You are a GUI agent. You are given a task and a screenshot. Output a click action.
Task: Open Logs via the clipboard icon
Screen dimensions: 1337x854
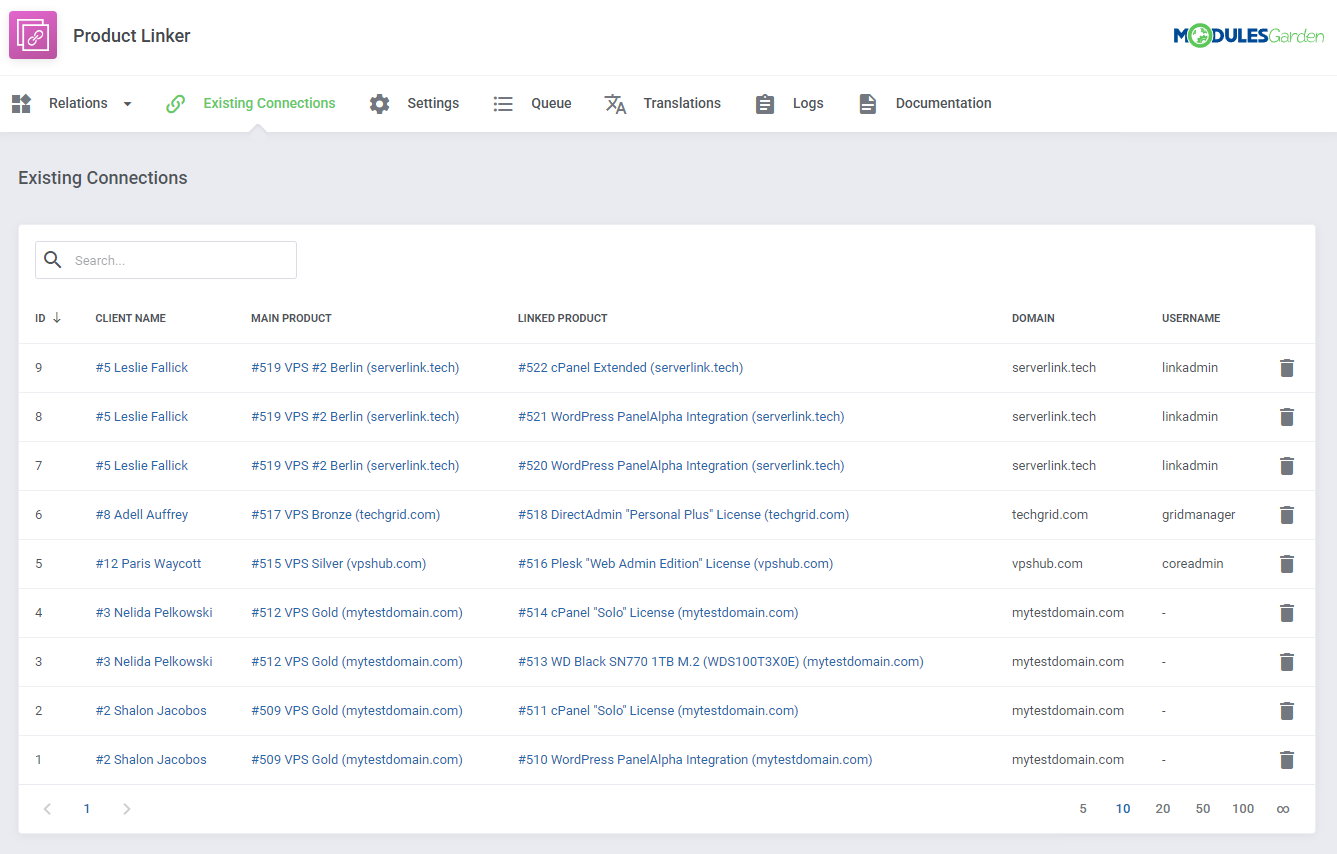[x=765, y=103]
